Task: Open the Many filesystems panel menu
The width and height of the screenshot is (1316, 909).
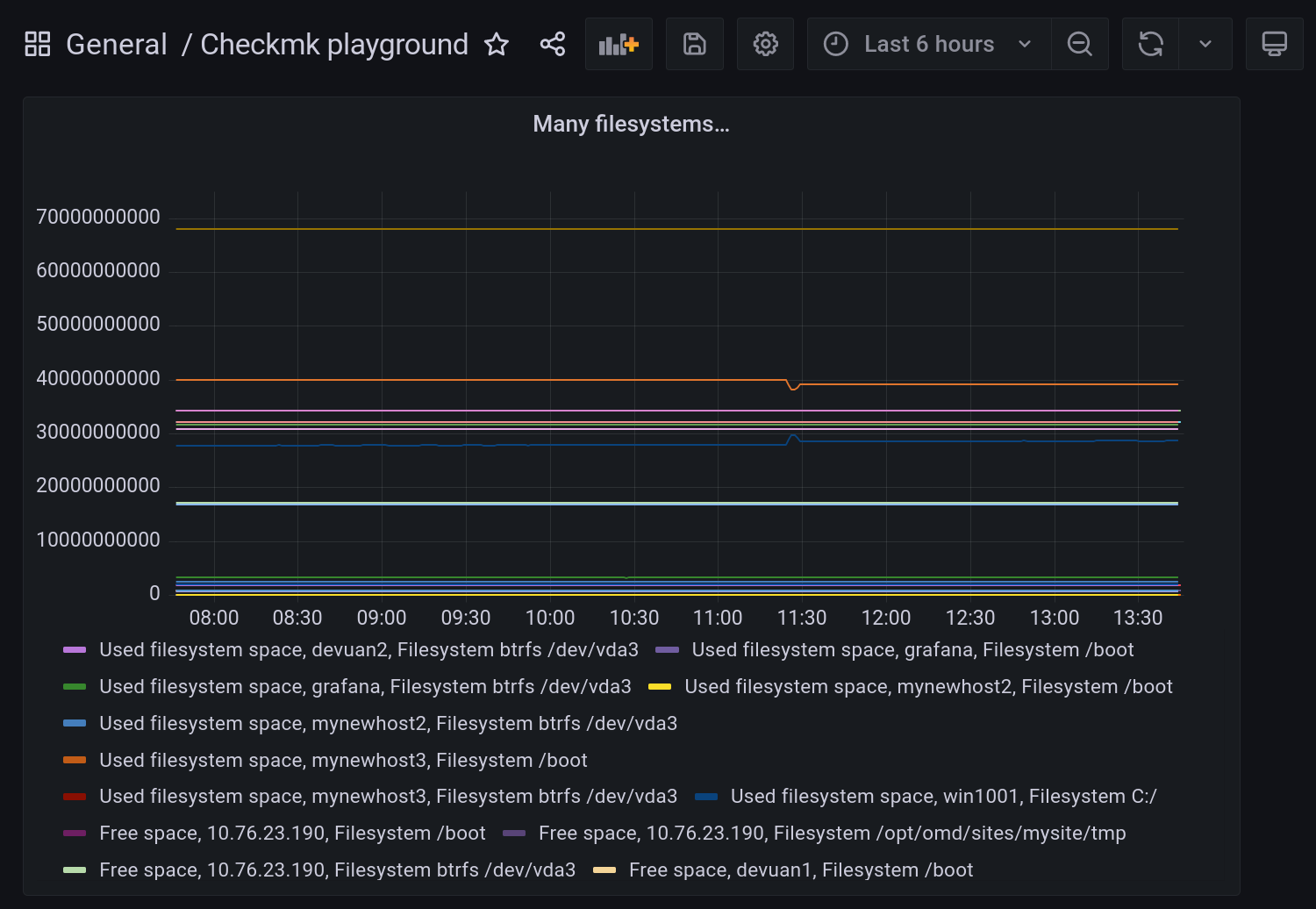Action: tap(631, 124)
